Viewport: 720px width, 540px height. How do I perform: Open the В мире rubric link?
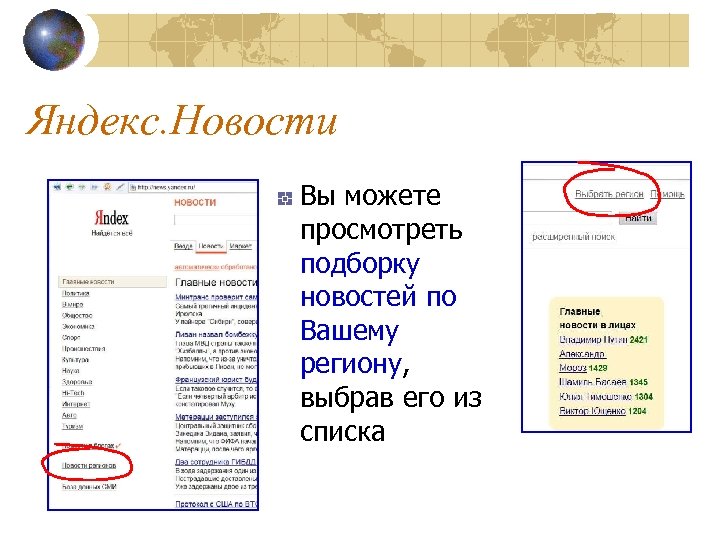[73, 304]
